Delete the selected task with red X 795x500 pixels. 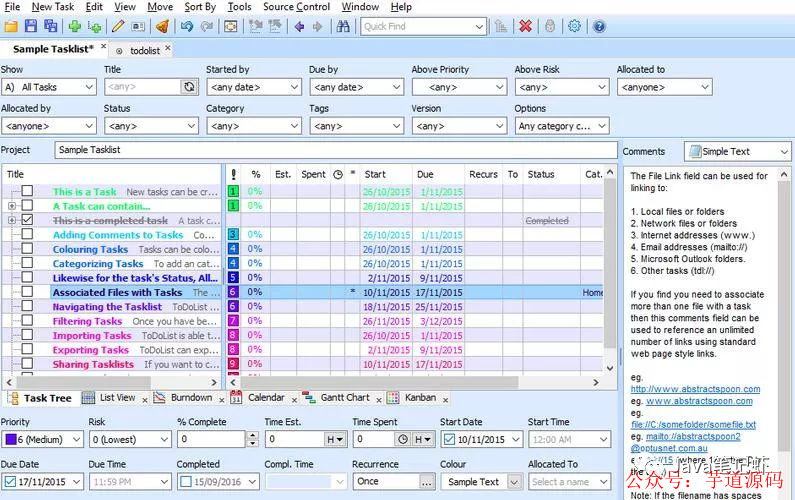[x=525, y=26]
